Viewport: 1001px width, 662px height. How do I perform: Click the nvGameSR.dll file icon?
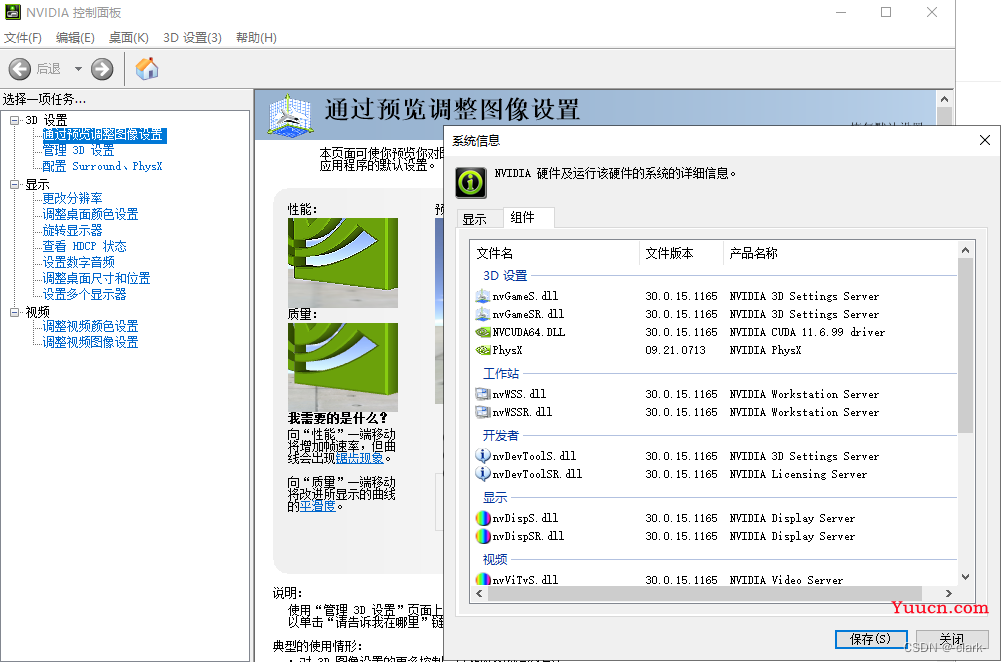(483, 314)
